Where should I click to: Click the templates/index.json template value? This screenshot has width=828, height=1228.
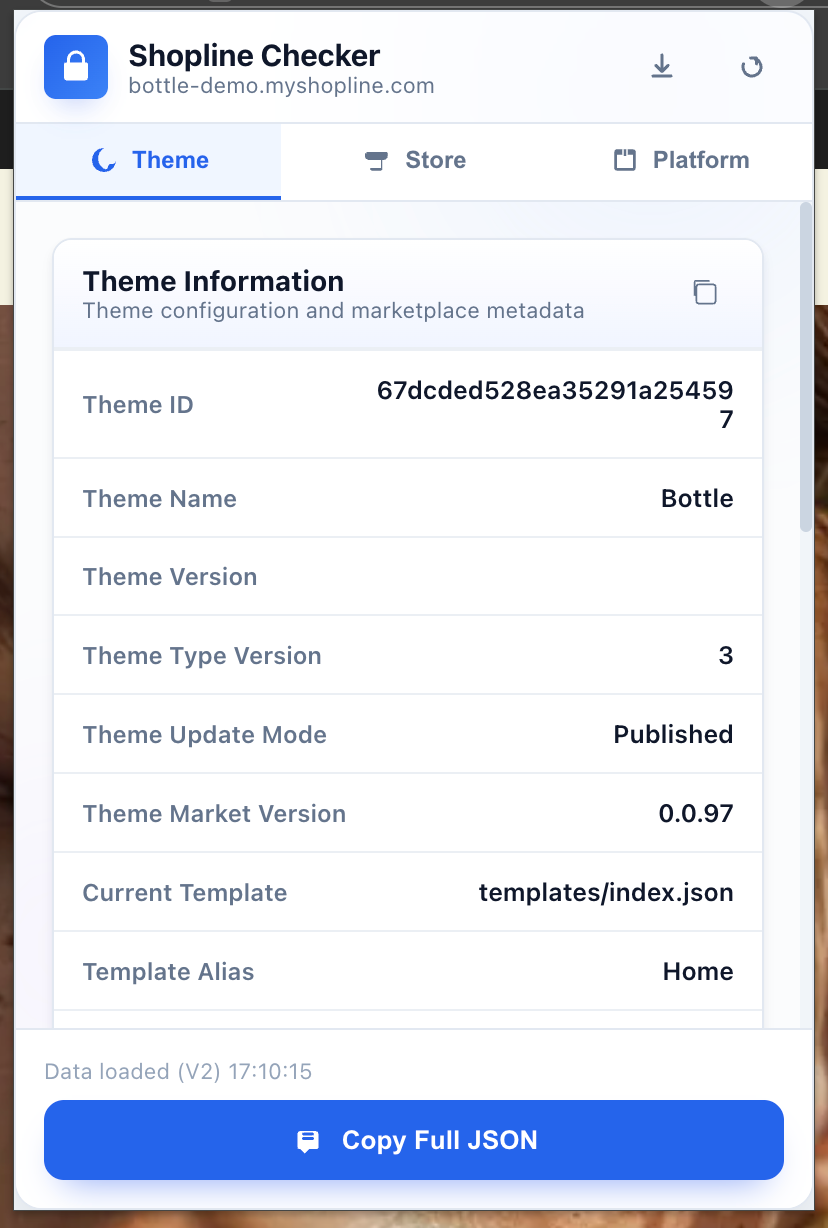coord(606,892)
